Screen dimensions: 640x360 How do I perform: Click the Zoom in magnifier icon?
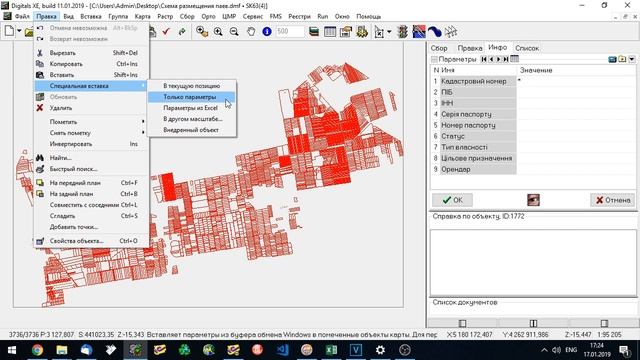218,31
